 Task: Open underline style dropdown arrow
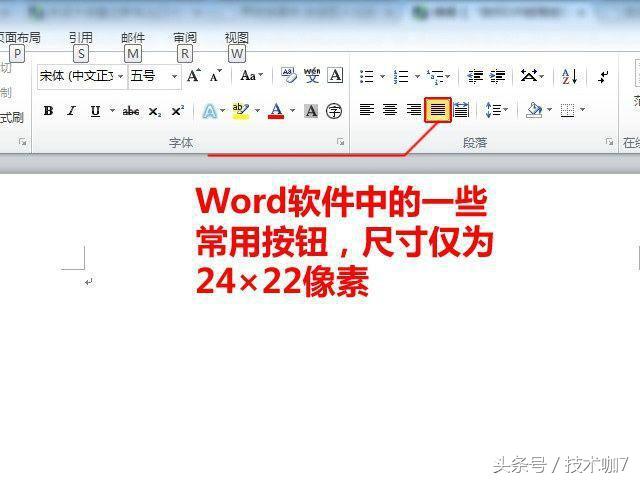coord(112,110)
